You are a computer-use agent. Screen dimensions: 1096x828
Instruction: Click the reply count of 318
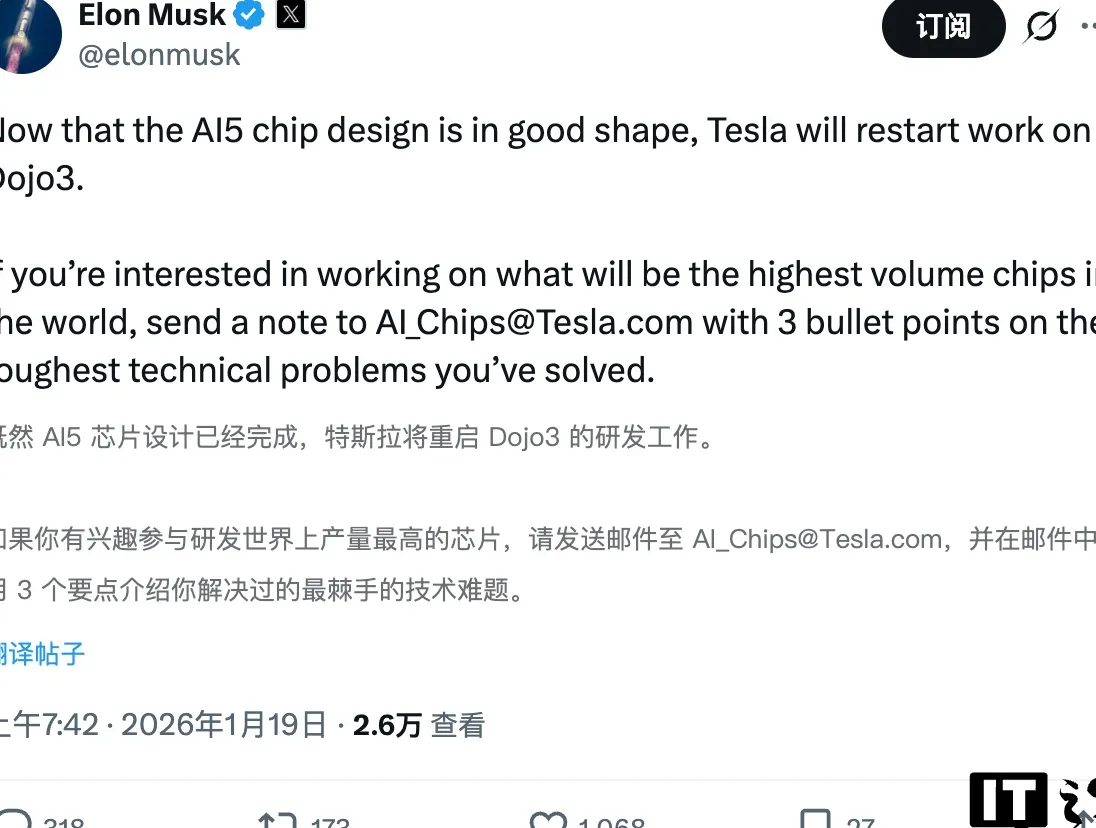60,822
